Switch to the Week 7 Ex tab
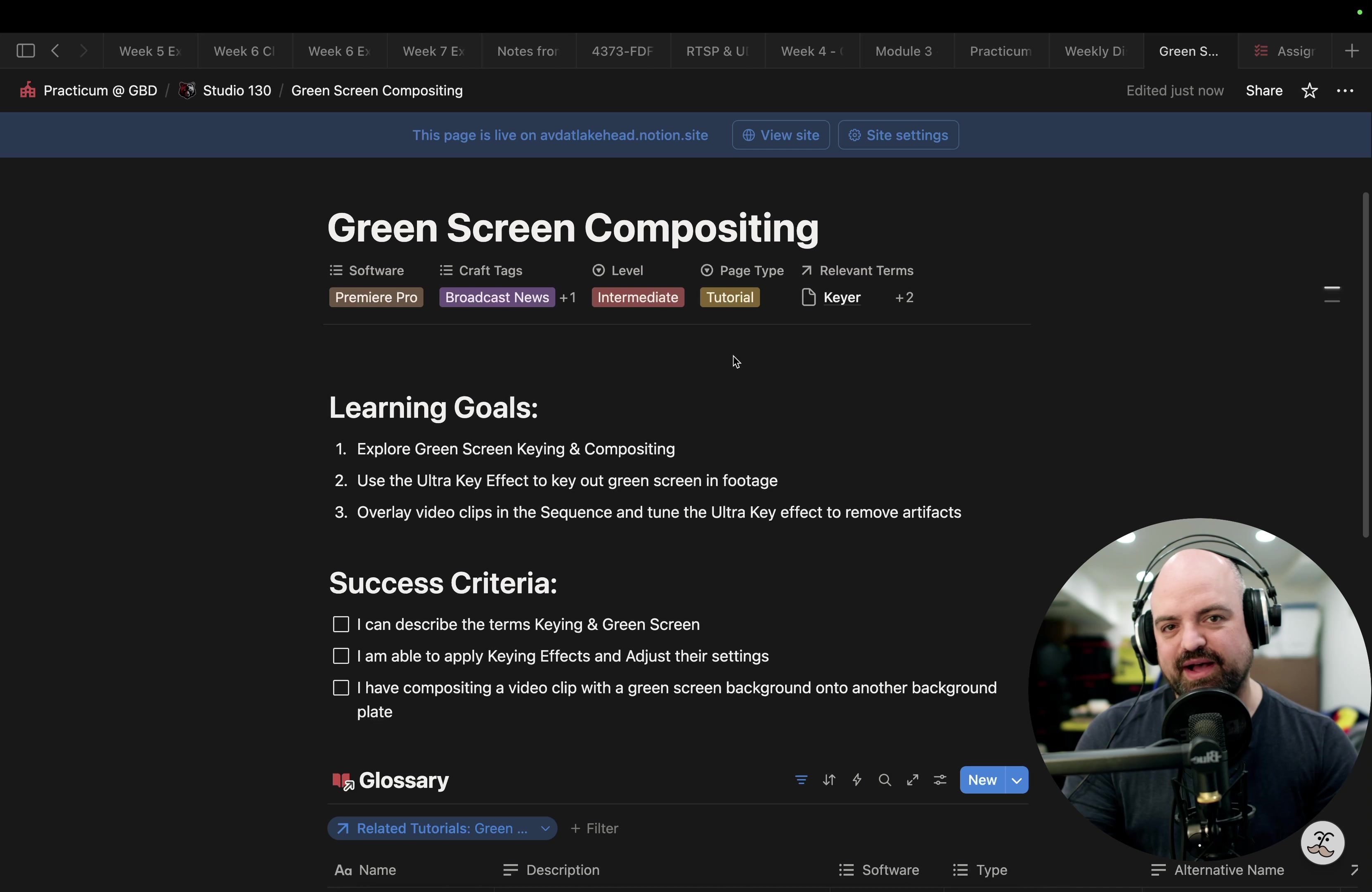Screen dimensions: 1372x892 coord(433,51)
